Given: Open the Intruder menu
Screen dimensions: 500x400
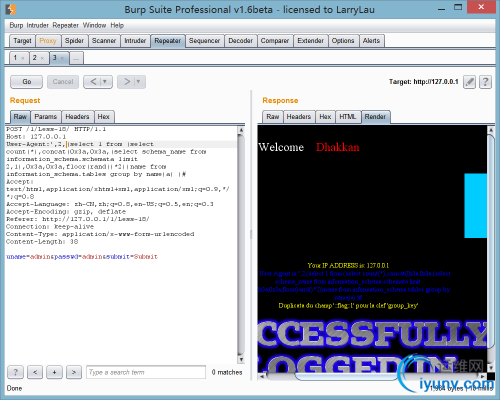Looking at the screenshot, I should (x=37, y=25).
